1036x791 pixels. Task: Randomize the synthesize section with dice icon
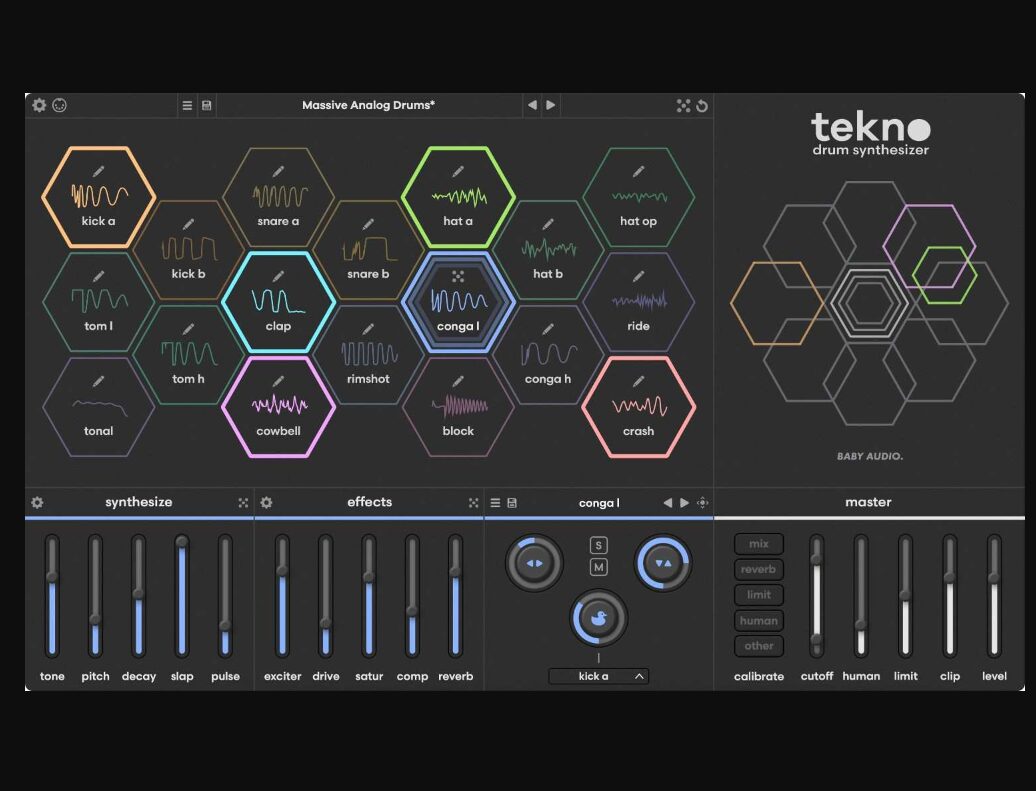coord(243,503)
